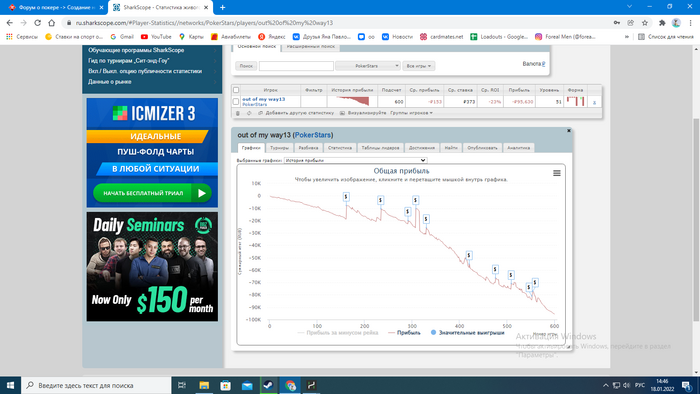Open the Сервисы apps bookmark
The height and width of the screenshot is (394, 700).
pos(22,37)
